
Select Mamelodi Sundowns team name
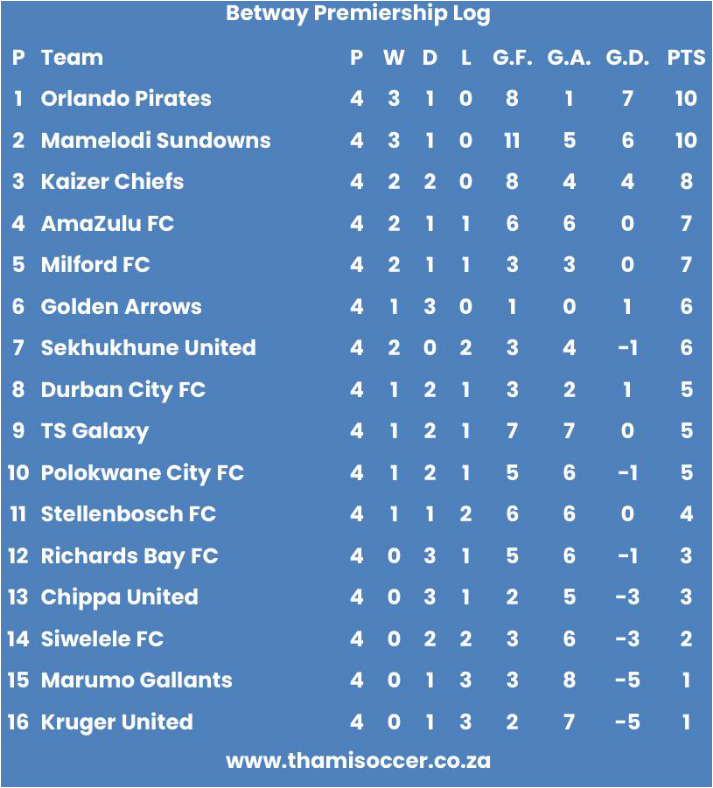point(156,140)
